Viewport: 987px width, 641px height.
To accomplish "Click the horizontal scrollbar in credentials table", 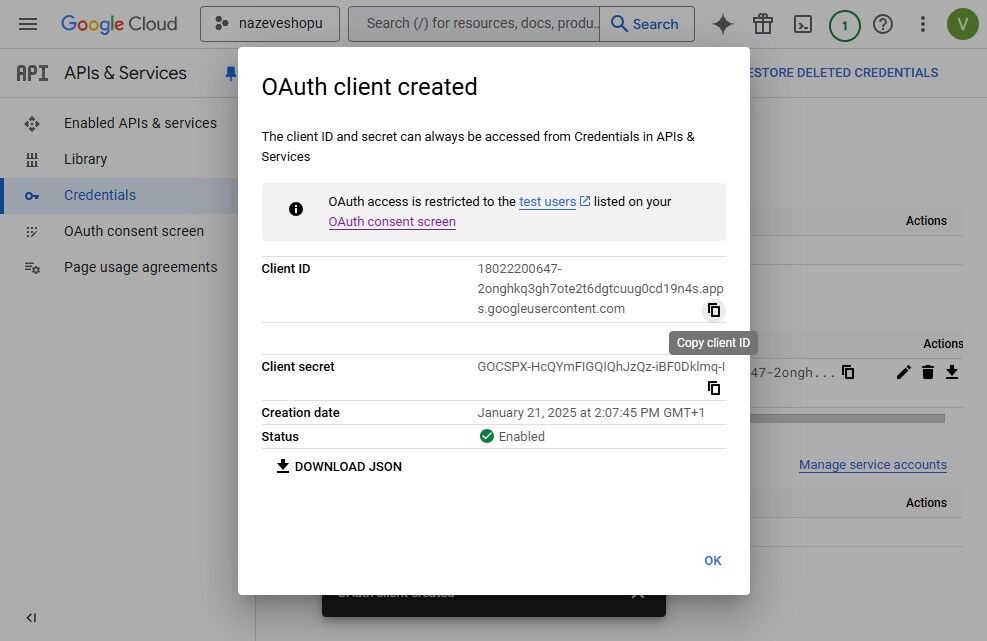I will [847, 418].
